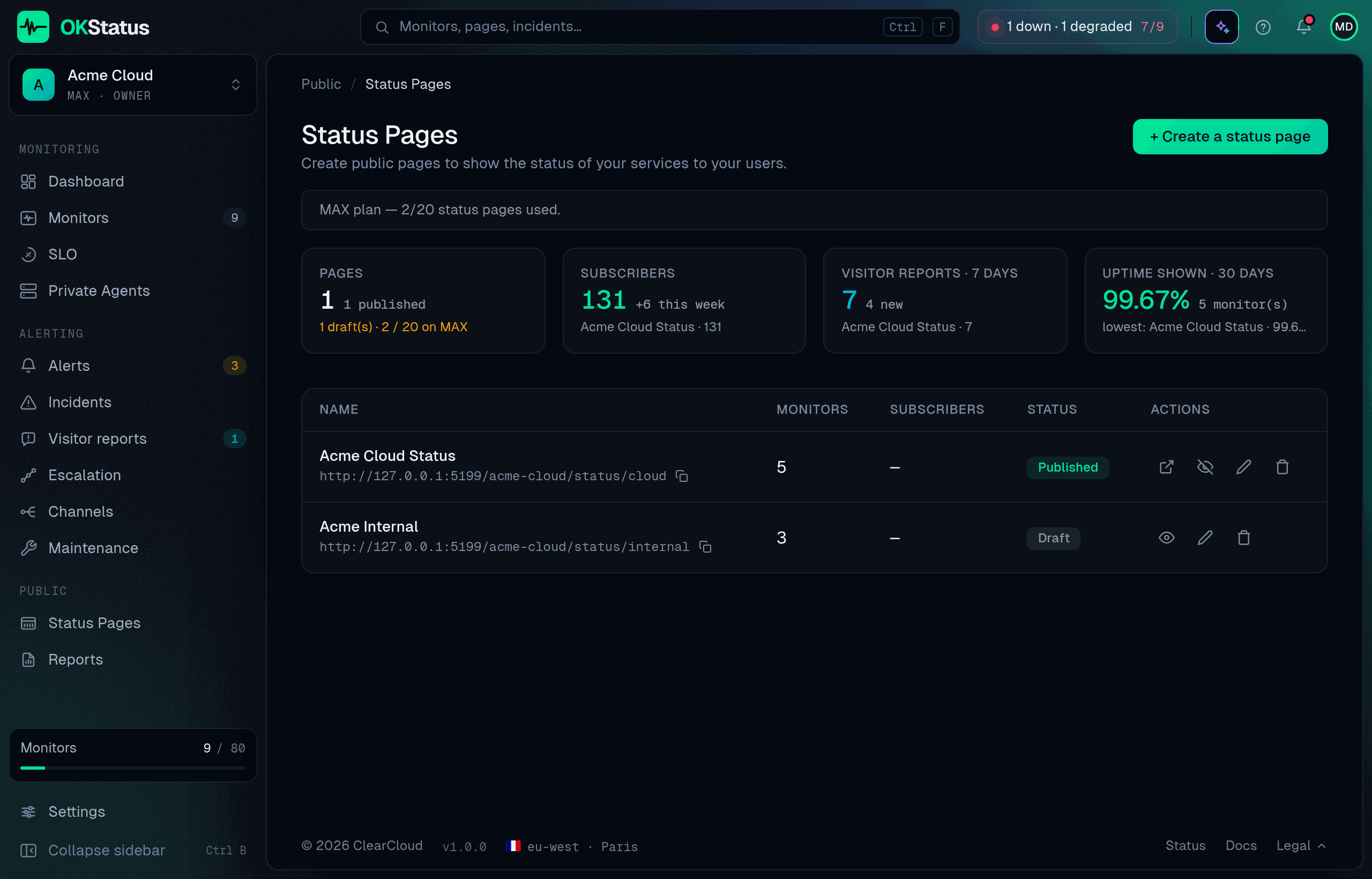Delete the Acme Cloud Status page
This screenshot has height=879, width=1372.
[1282, 467]
